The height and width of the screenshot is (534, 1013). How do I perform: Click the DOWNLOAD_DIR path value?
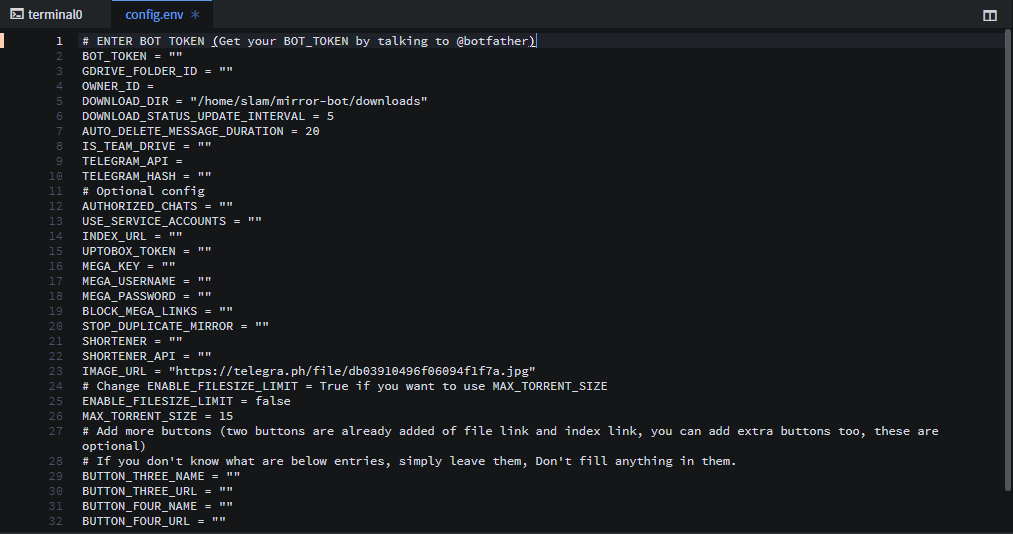pos(308,101)
